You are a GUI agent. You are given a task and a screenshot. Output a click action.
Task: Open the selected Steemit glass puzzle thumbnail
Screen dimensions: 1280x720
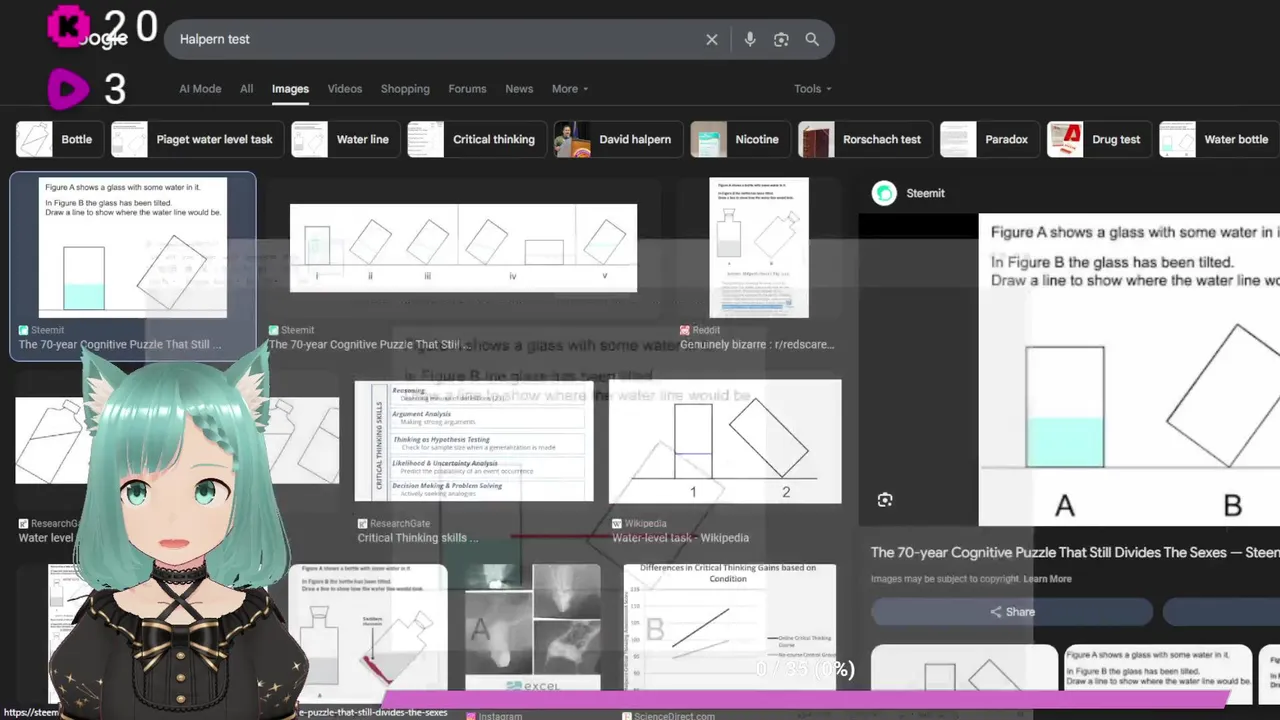[133, 247]
